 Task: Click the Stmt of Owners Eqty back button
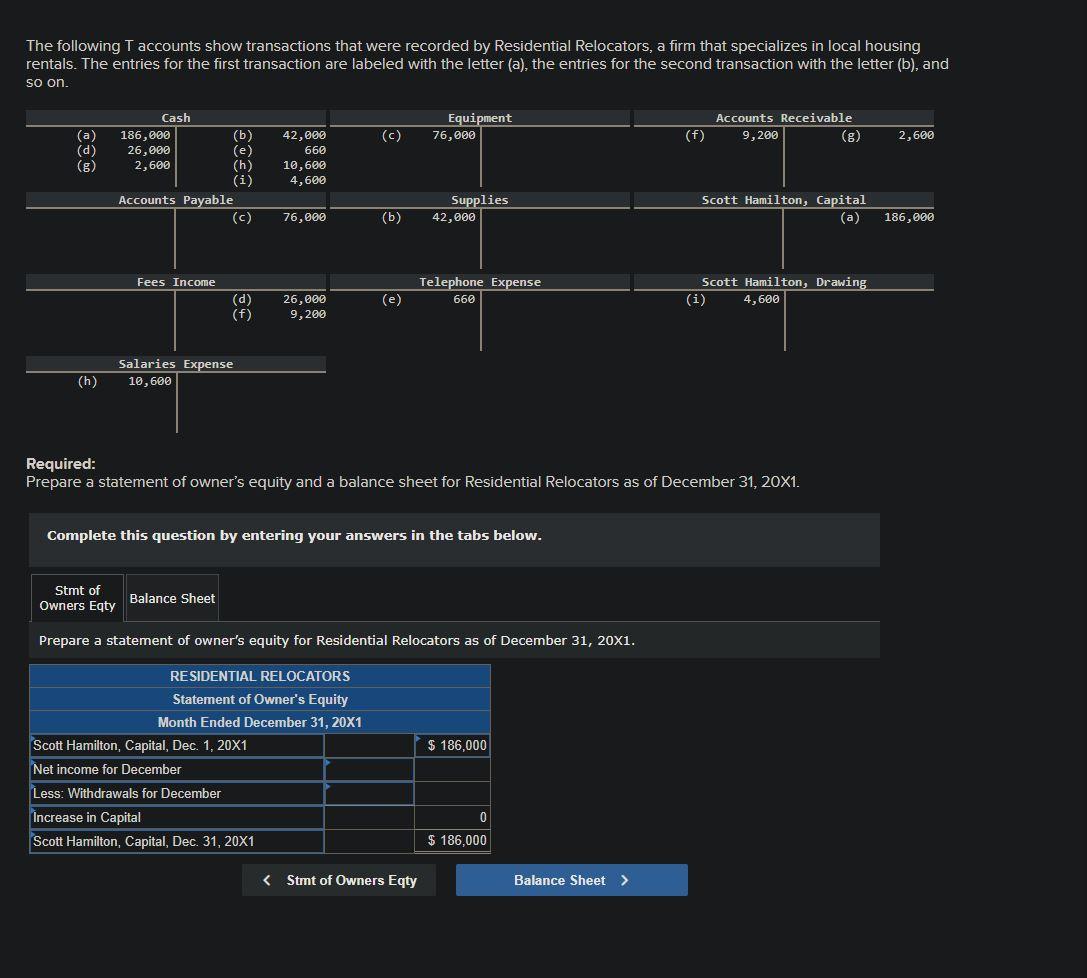click(339, 880)
